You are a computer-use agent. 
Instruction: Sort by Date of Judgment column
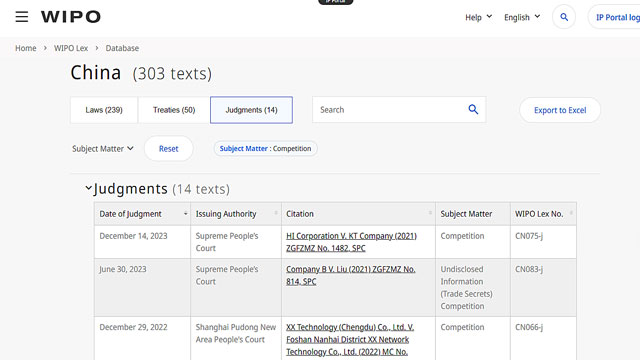(142, 214)
